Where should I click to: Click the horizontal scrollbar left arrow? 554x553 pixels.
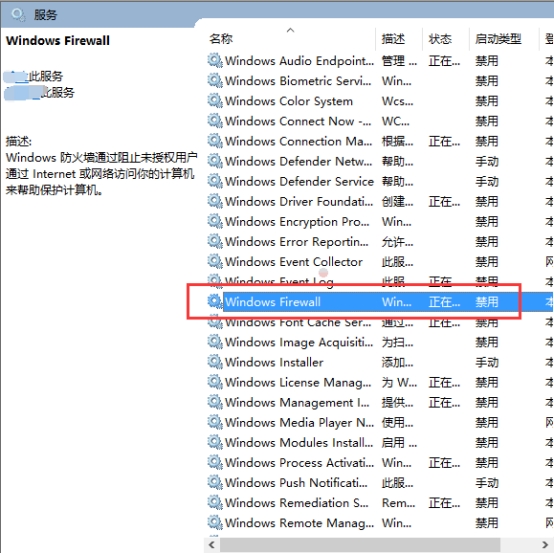coord(212,545)
